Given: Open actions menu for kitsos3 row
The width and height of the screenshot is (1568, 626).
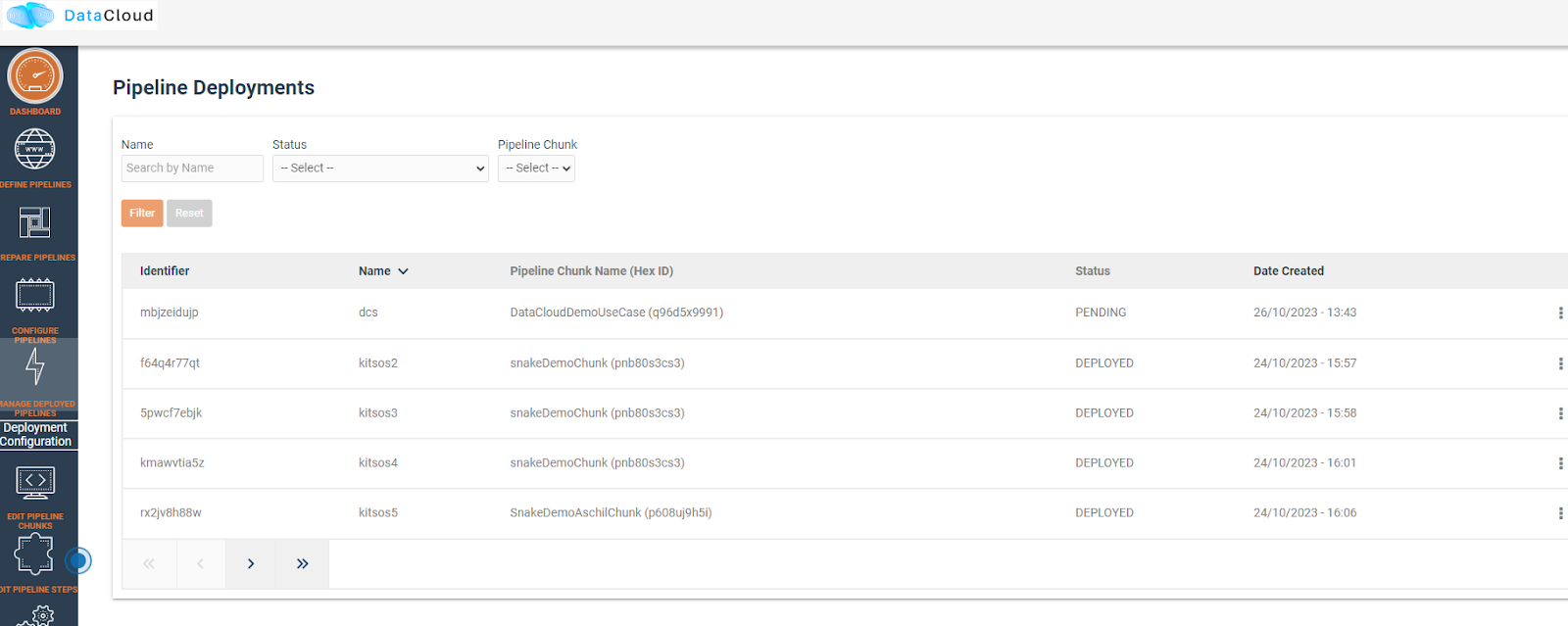Looking at the screenshot, I should point(1560,413).
